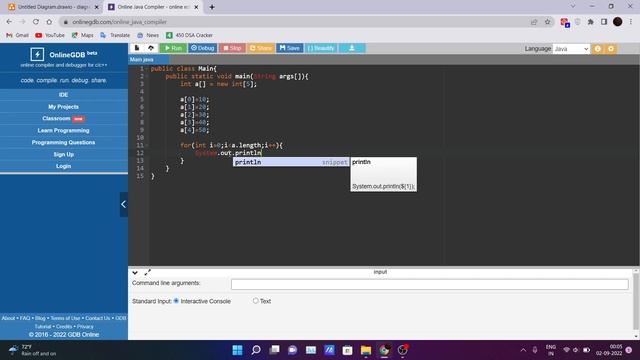The height and width of the screenshot is (360, 640).
Task: Open the IDE sidebar item
Action: pos(63,95)
